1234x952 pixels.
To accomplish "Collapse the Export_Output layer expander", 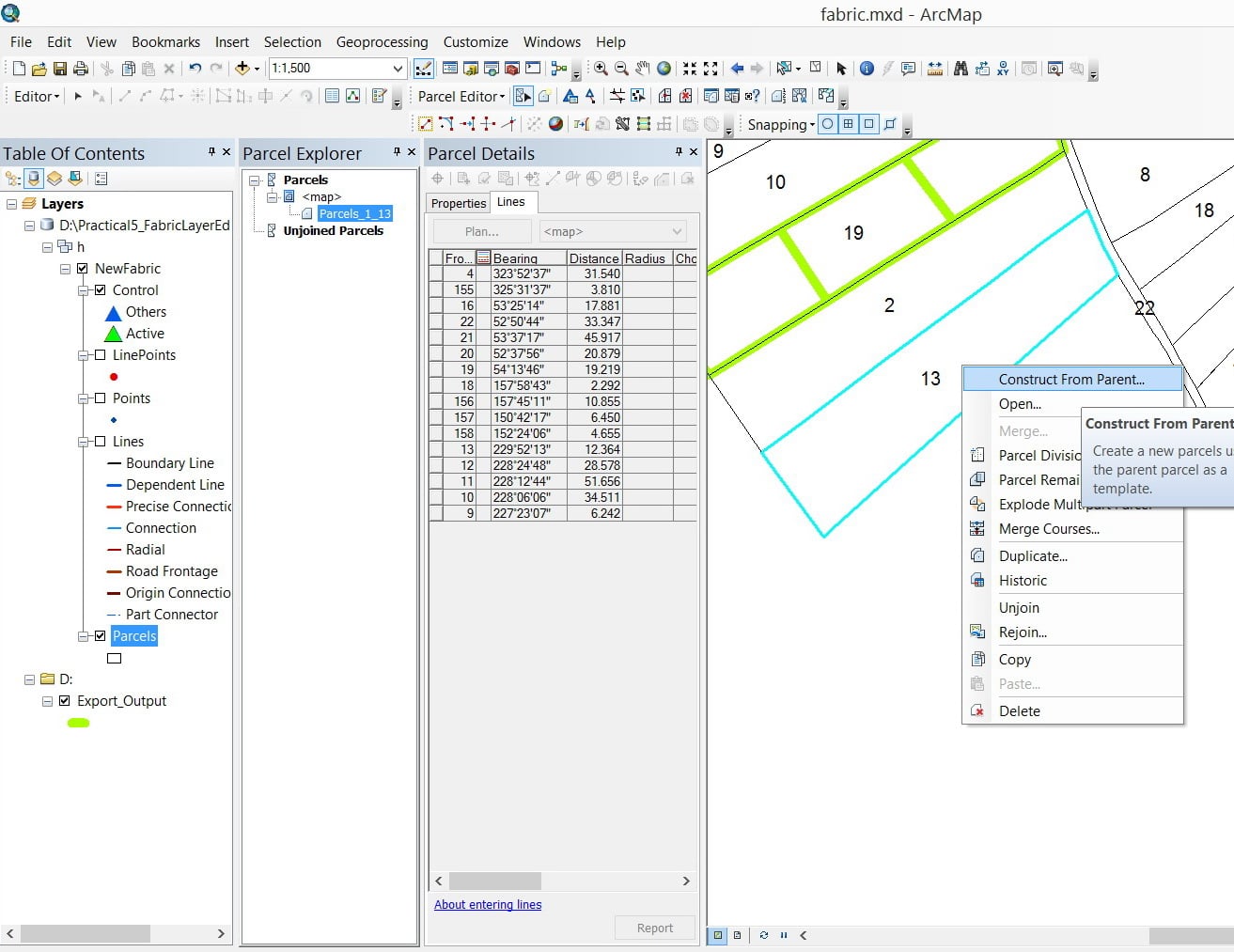I will click(47, 701).
